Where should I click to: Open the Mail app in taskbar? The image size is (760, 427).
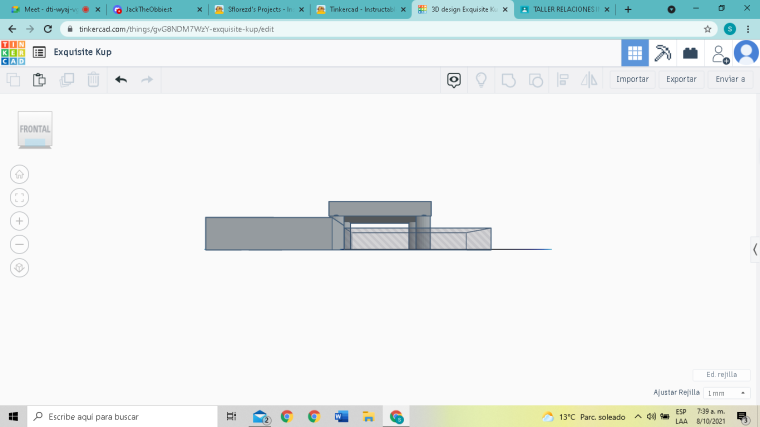tap(261, 416)
